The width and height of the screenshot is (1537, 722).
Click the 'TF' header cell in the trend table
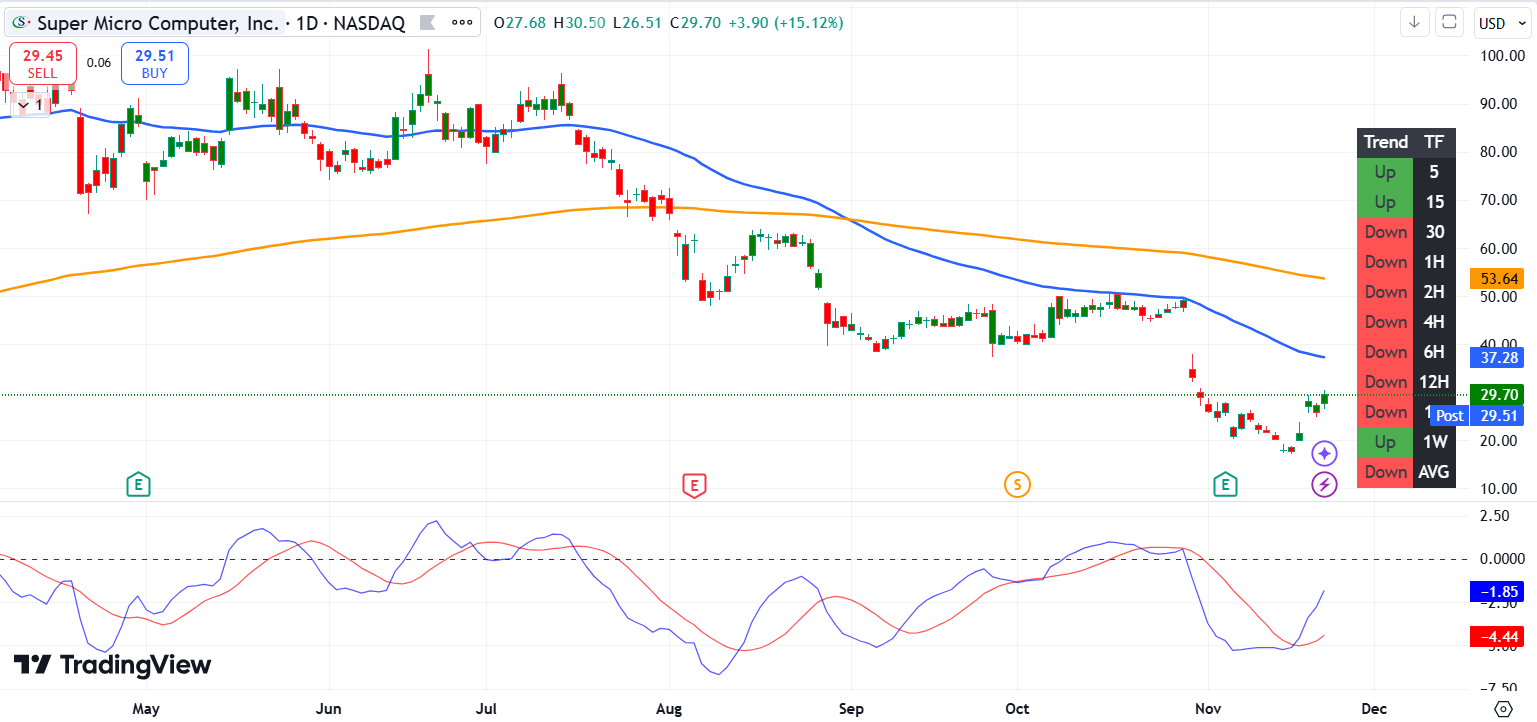[1435, 142]
